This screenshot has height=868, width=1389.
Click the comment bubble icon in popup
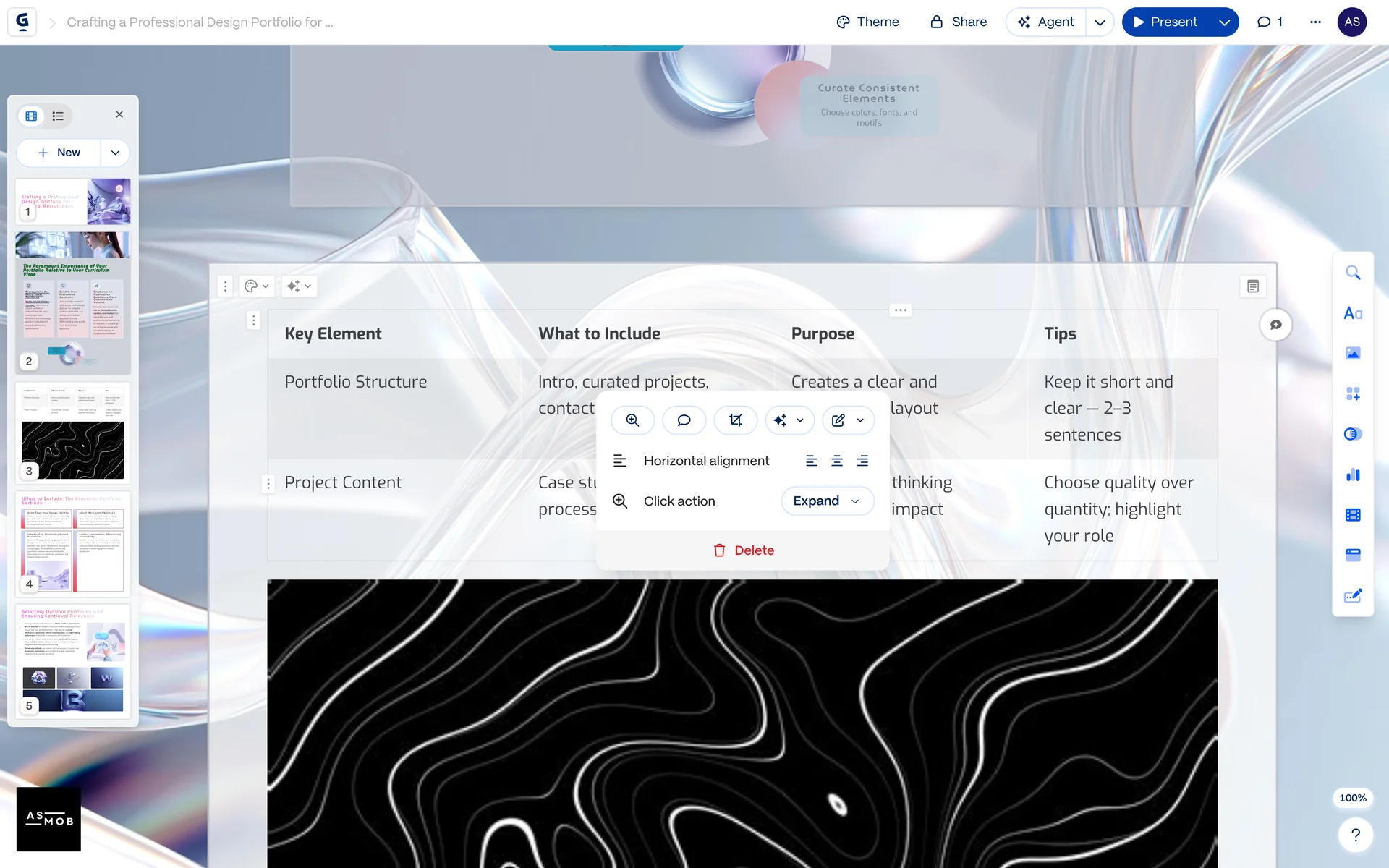pyautogui.click(x=684, y=420)
